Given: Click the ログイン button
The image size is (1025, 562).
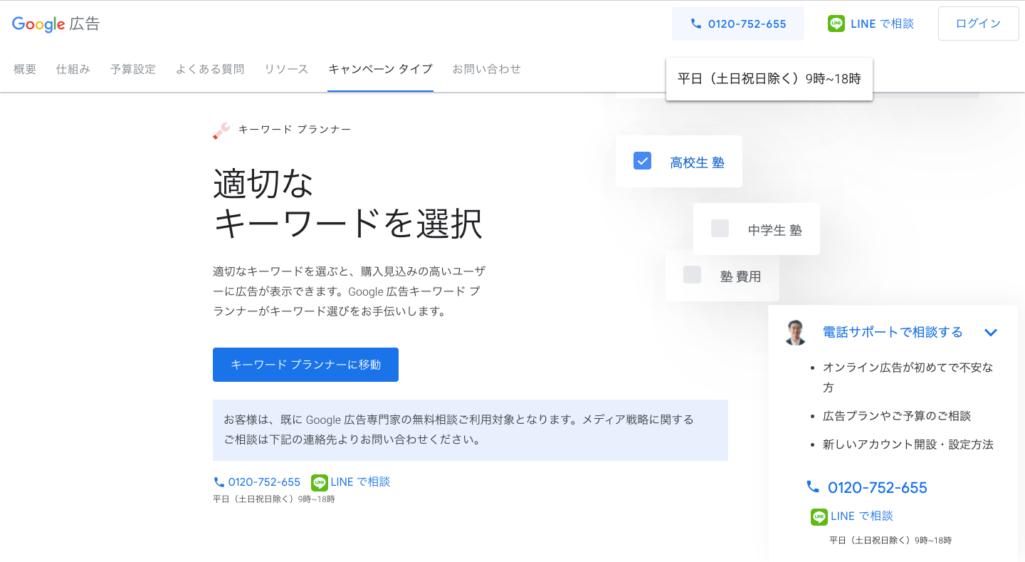Looking at the screenshot, I should pyautogui.click(x=978, y=24).
